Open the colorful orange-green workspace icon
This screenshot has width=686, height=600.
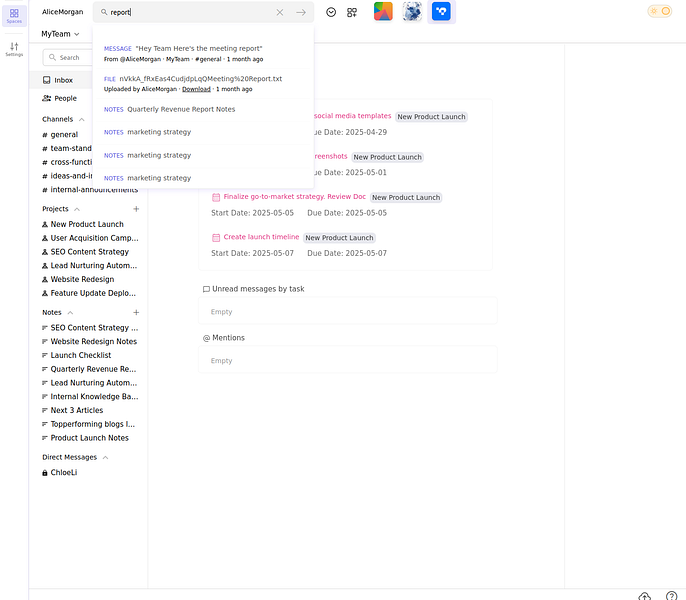click(x=383, y=11)
